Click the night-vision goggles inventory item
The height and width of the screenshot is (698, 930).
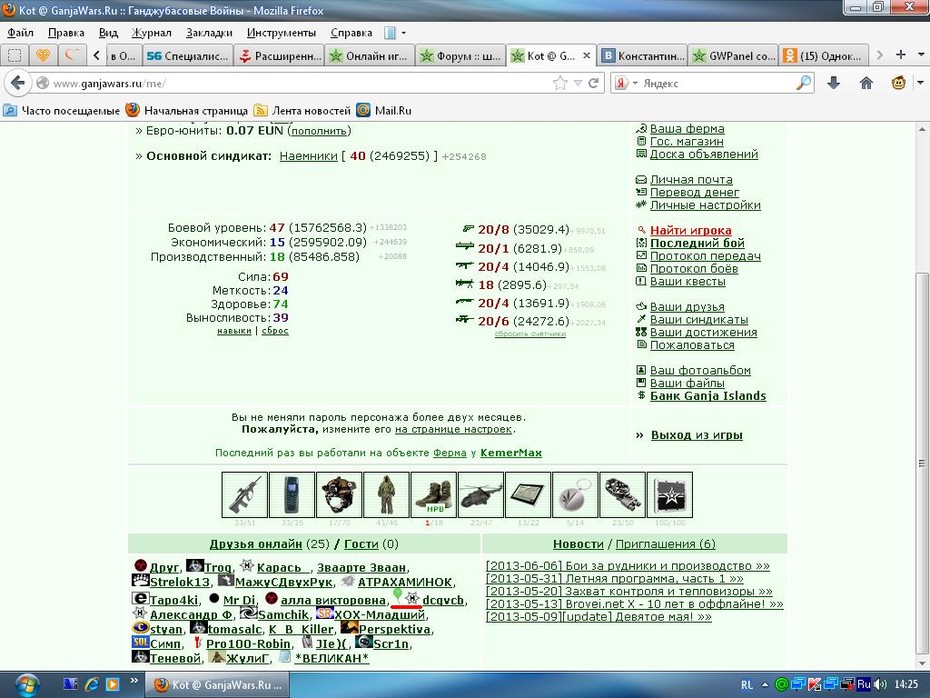(622, 495)
